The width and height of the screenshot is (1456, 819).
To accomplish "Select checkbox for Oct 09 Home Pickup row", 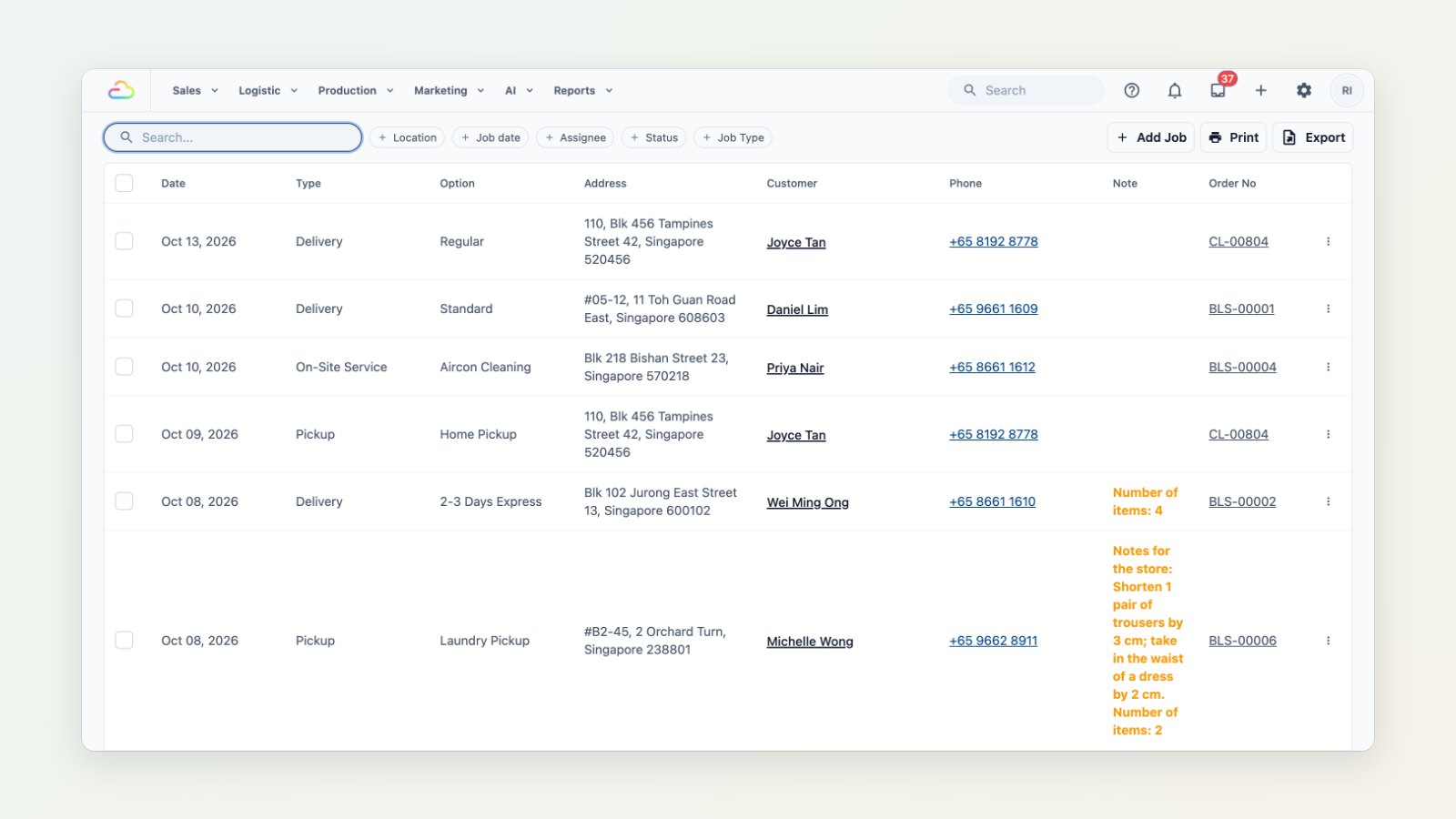I will point(125,434).
